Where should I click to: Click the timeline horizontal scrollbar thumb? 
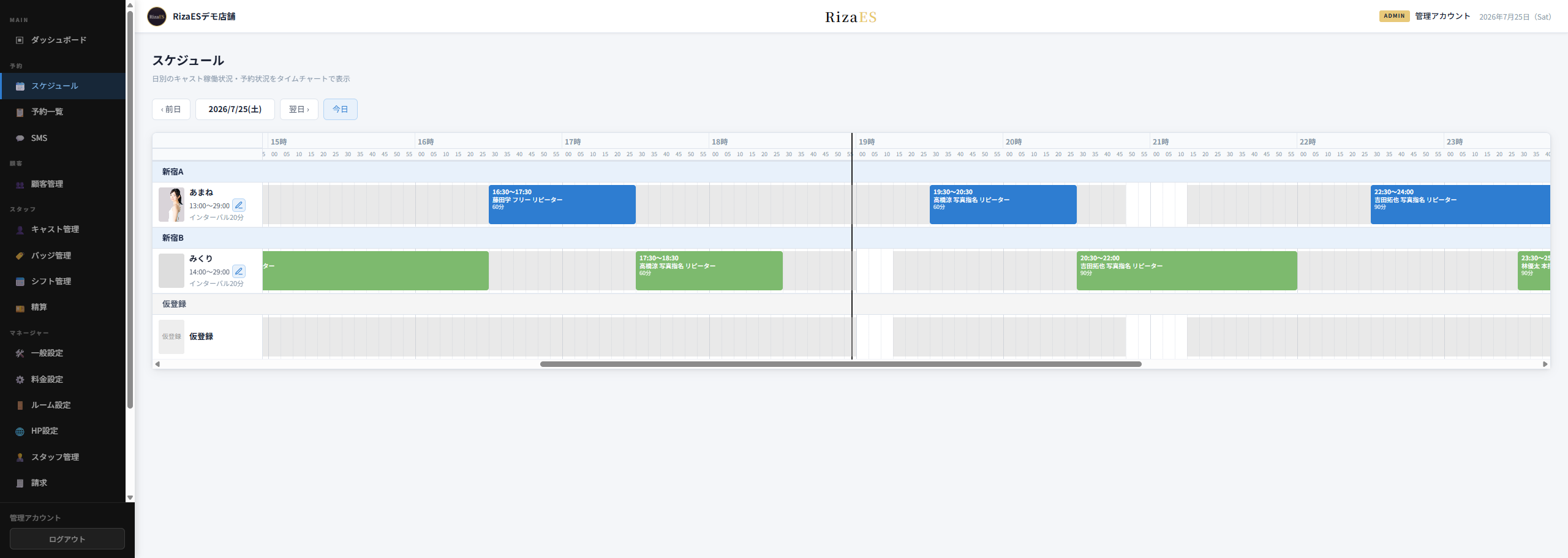coord(841,364)
